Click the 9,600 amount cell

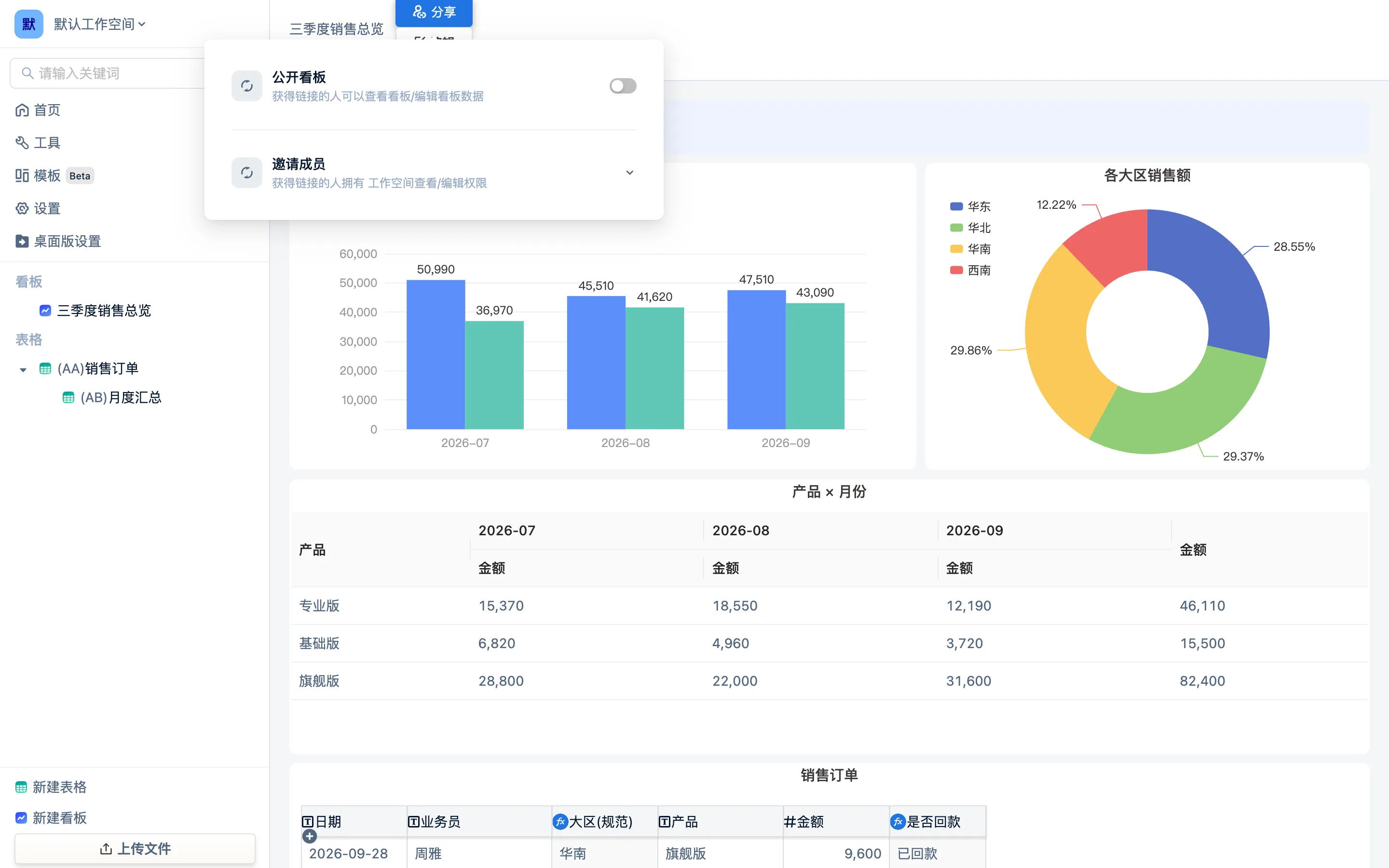[x=836, y=854]
